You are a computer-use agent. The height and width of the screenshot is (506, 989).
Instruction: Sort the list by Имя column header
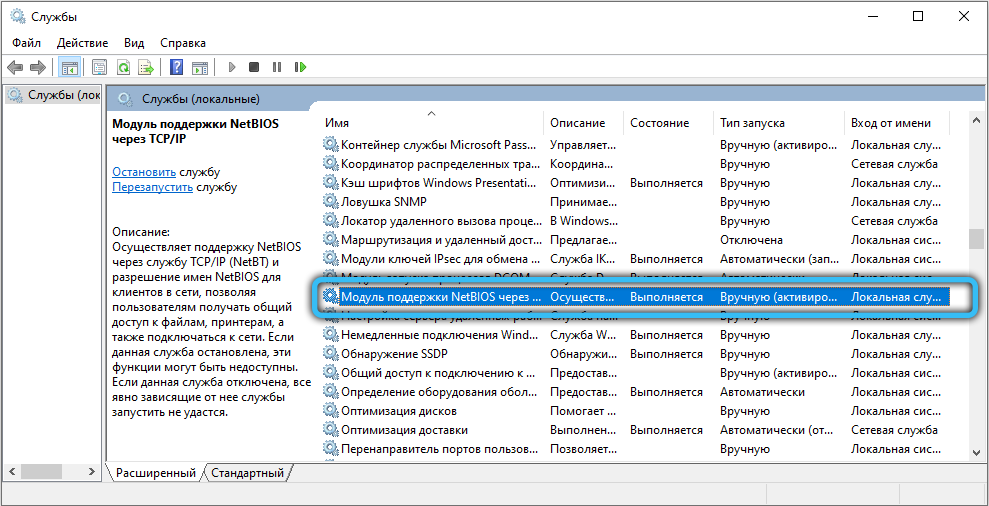337,123
